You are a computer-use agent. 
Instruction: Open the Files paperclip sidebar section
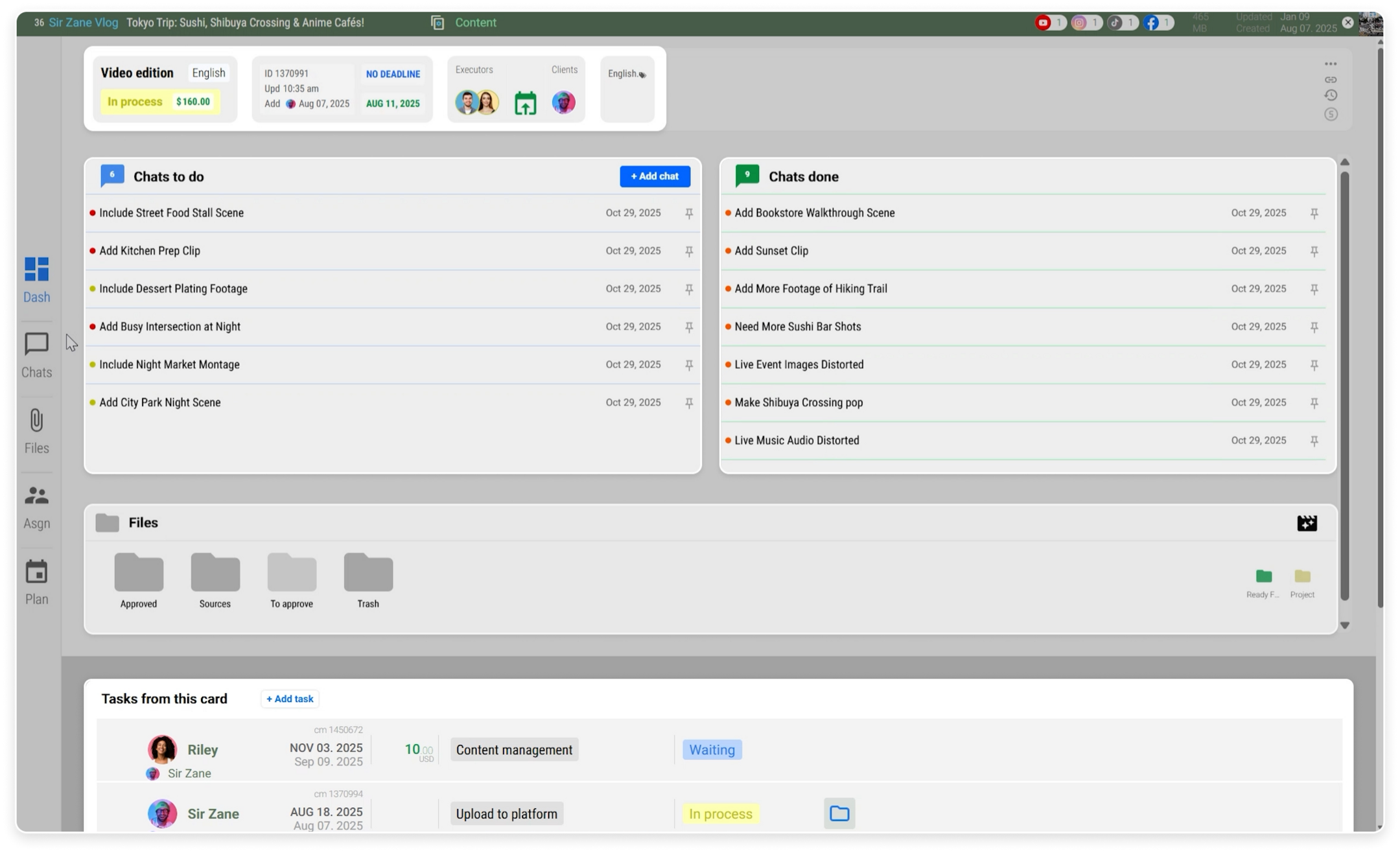36,430
